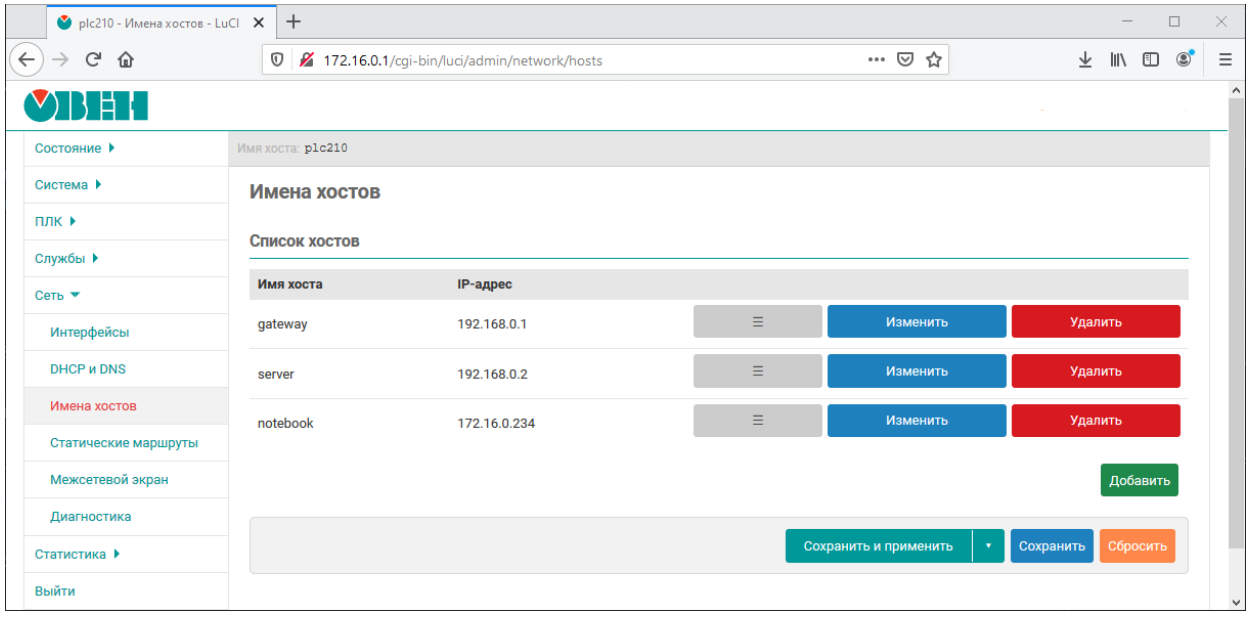Open the Firefox downloads icon
The width and height of the screenshot is (1251, 617).
1085,60
